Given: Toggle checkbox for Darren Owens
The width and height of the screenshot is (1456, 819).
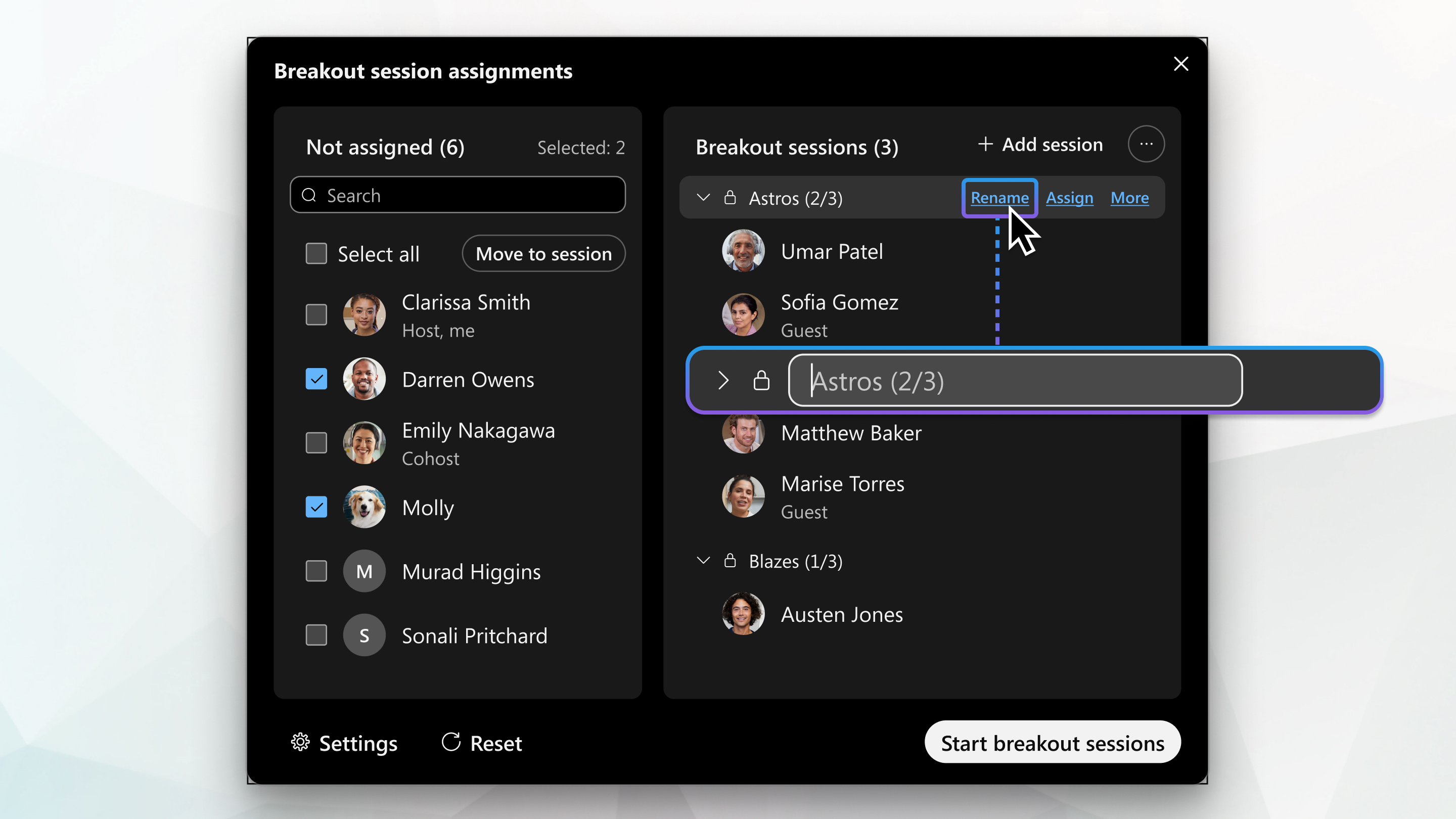Looking at the screenshot, I should pos(316,379).
